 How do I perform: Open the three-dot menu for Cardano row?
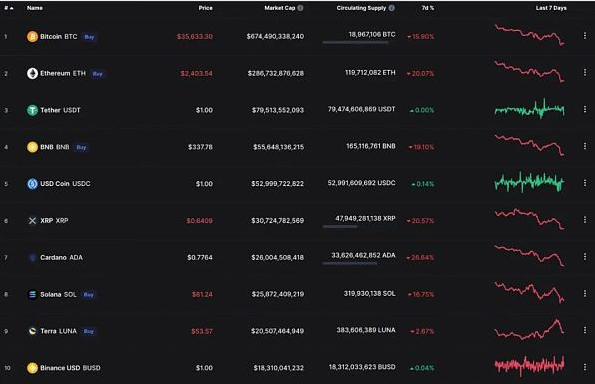coord(584,257)
